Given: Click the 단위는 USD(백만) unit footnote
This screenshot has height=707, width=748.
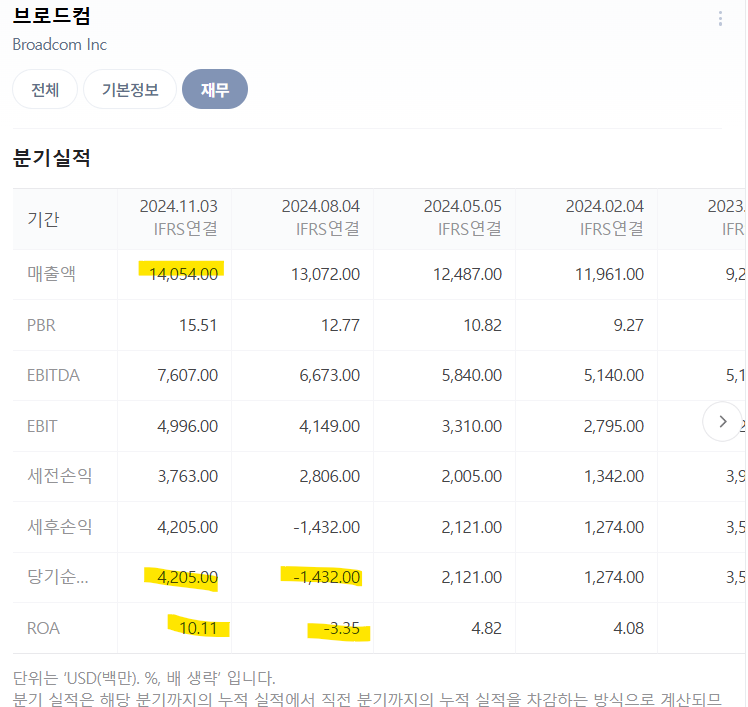Looking at the screenshot, I should click(x=144, y=678).
